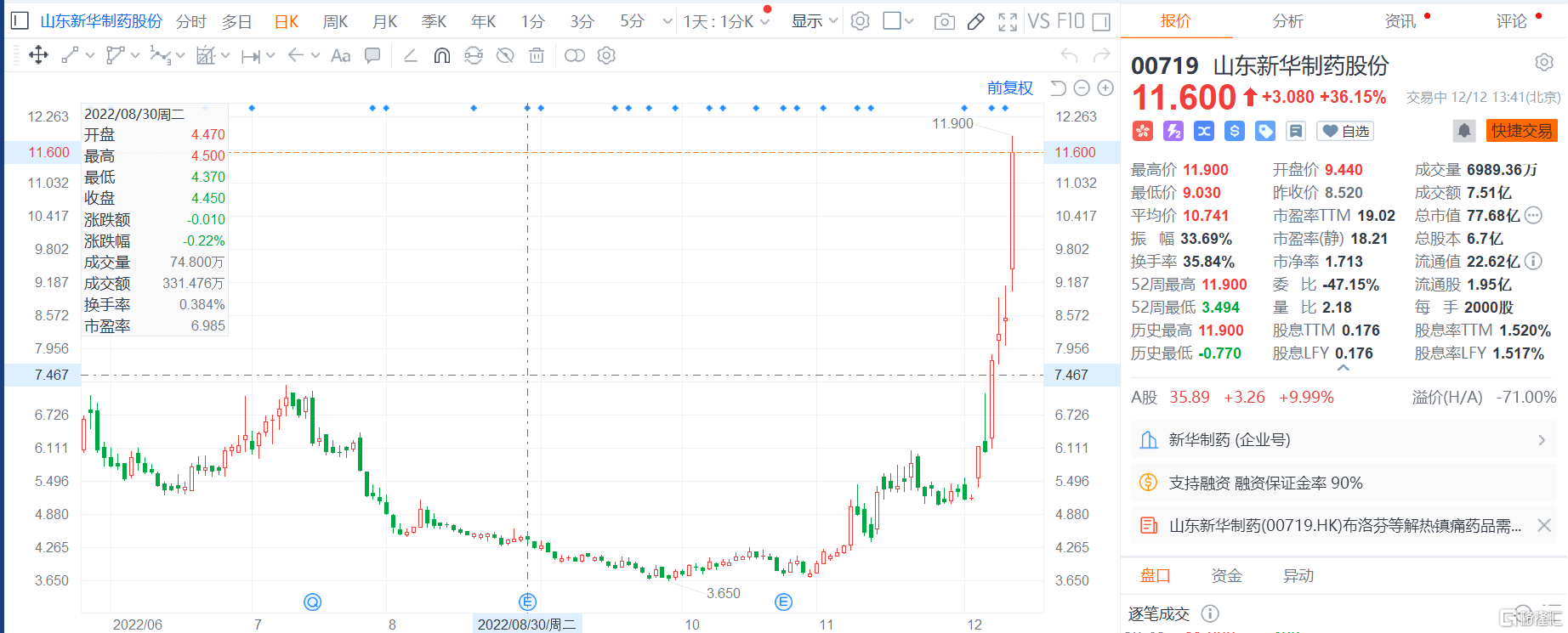This screenshot has width=1568, height=633.
Task: Switch to 年K yearly chart
Action: tap(484, 21)
